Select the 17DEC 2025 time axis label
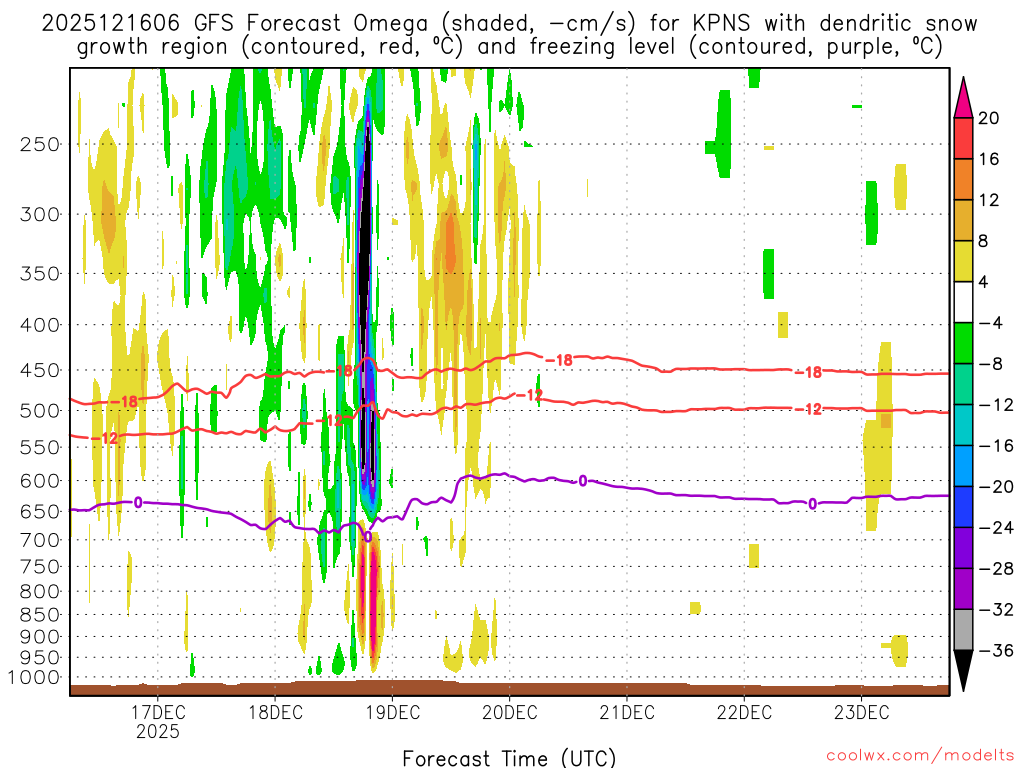Image resolution: width=1024 pixels, height=768 pixels. [x=158, y=721]
